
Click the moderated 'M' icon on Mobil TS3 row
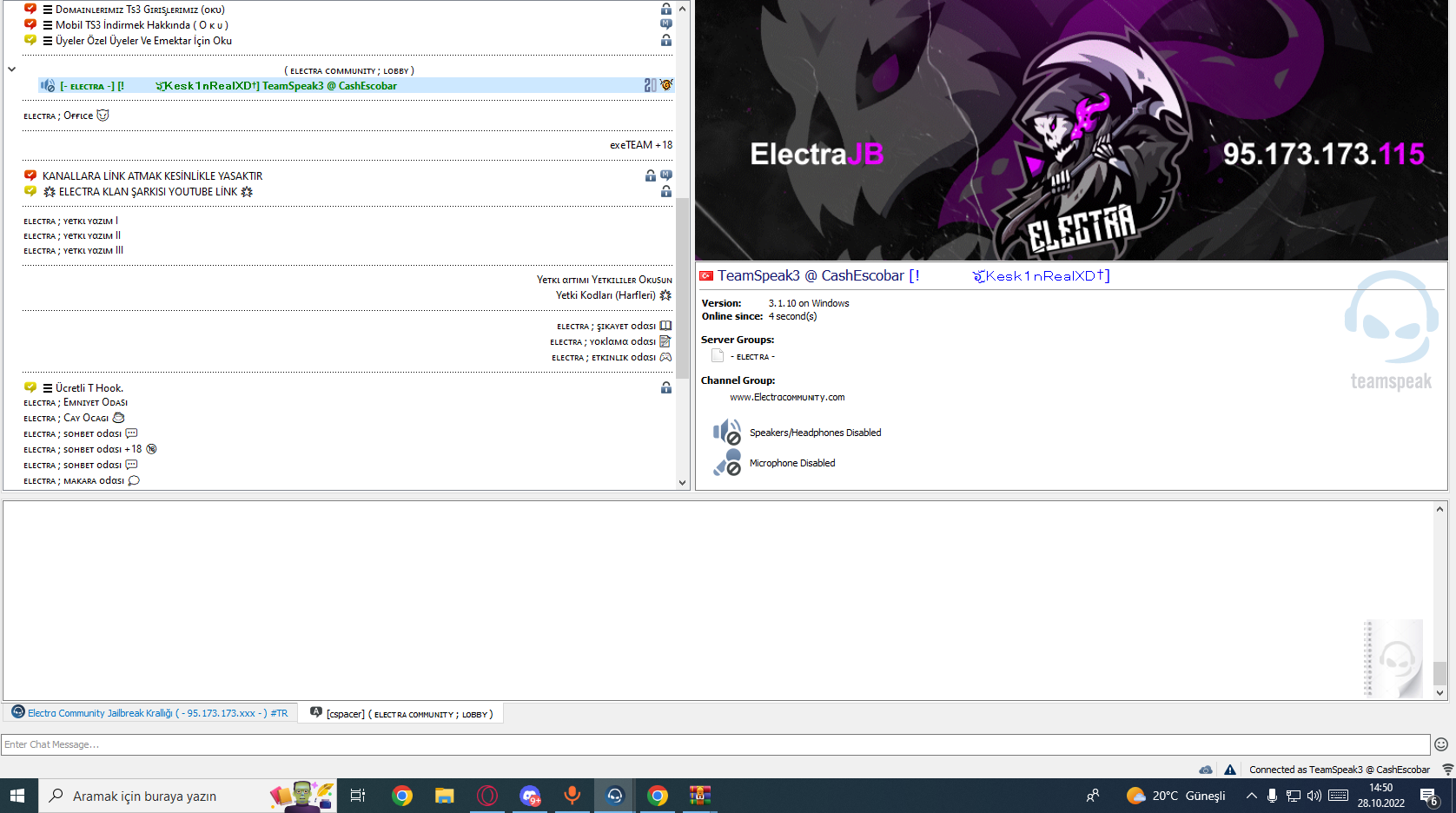click(666, 24)
